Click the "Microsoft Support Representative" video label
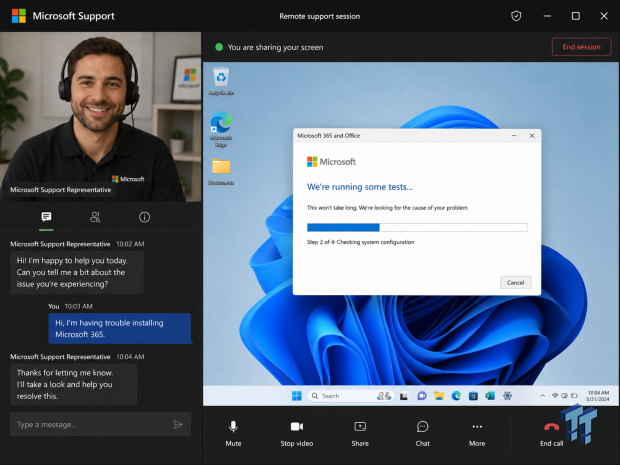 point(60,190)
